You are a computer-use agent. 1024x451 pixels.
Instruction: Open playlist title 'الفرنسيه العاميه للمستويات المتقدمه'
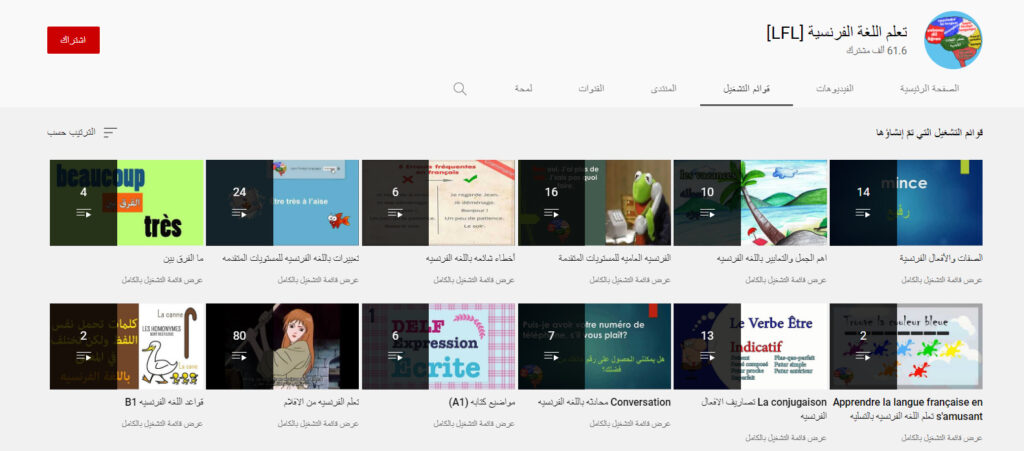pyautogui.click(x=615, y=258)
